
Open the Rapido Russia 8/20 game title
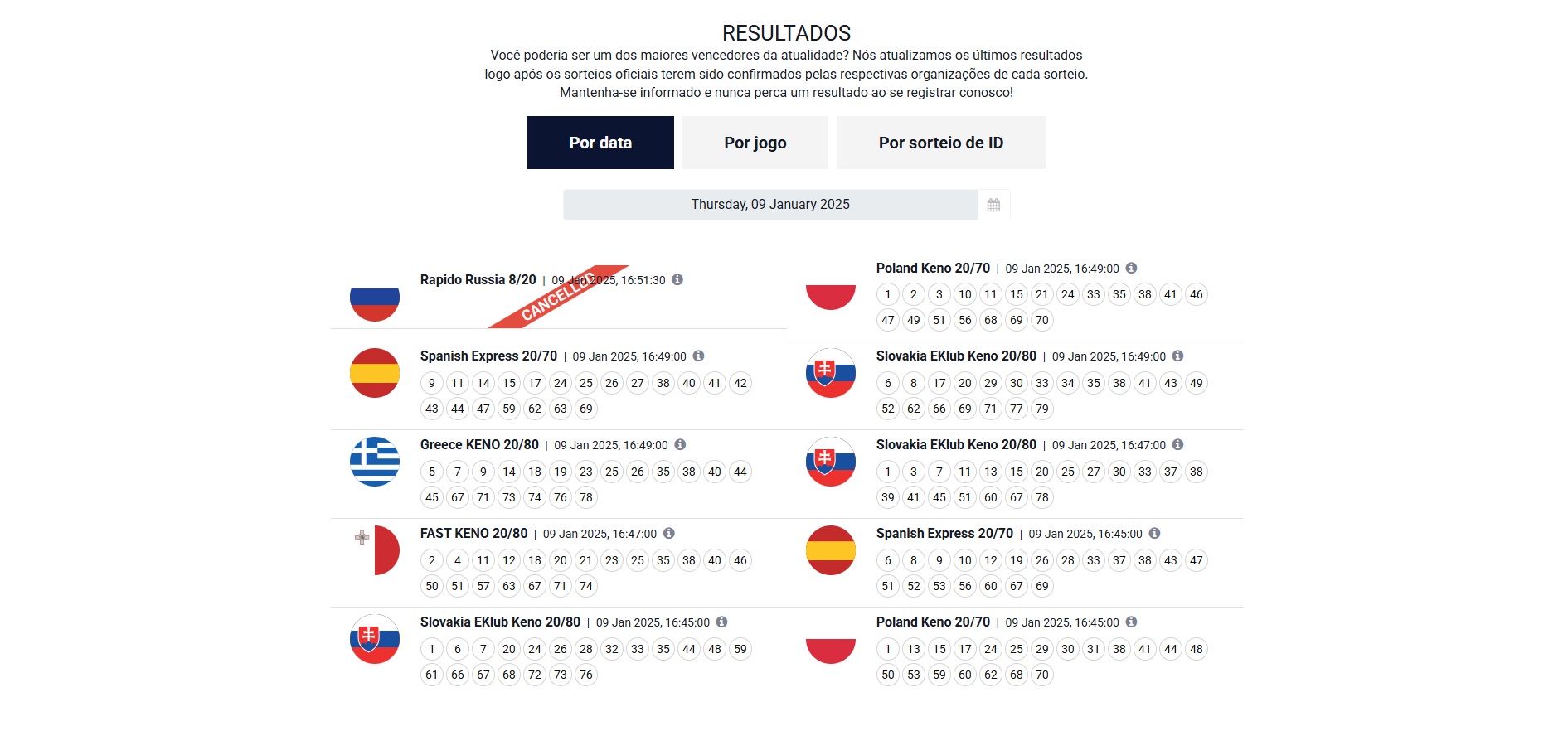coord(478,280)
